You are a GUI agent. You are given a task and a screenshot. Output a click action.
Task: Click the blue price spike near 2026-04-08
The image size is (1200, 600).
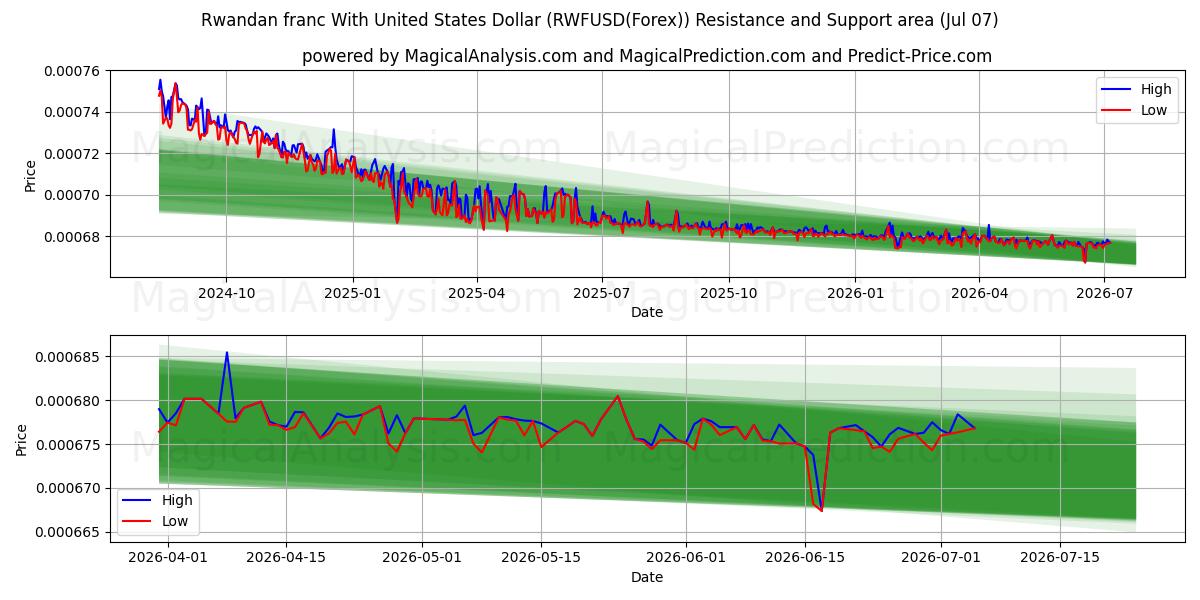(227, 353)
